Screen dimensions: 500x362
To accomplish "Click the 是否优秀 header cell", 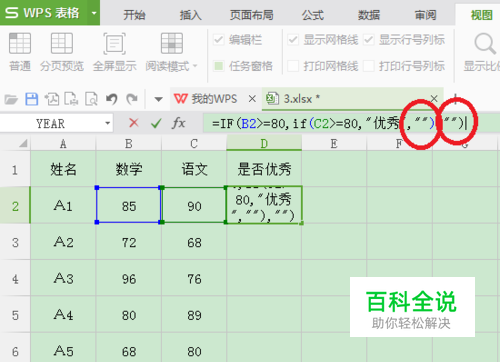I will (x=264, y=169).
